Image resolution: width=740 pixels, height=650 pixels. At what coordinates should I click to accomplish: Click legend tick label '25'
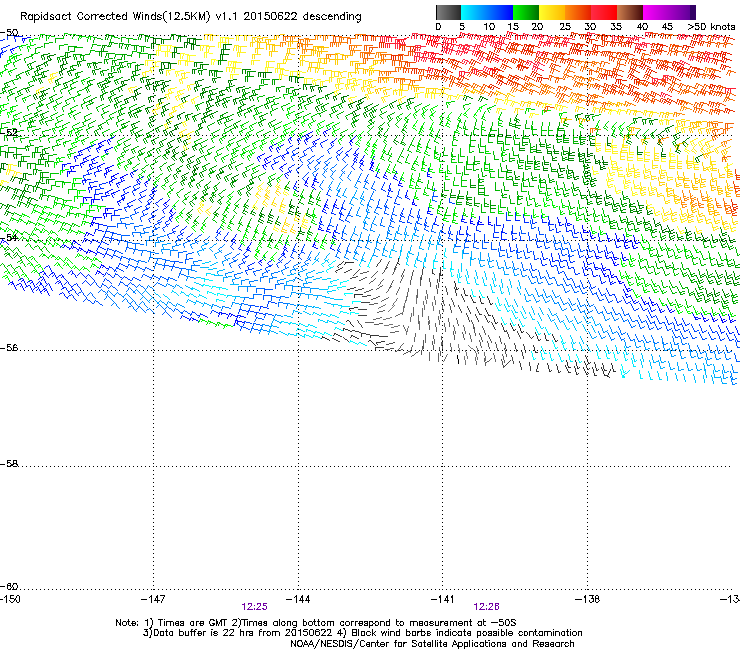(565, 27)
